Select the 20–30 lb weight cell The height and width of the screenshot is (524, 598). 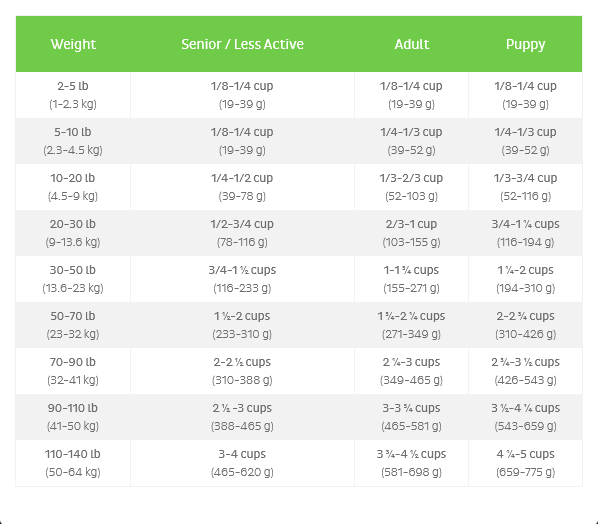click(73, 233)
